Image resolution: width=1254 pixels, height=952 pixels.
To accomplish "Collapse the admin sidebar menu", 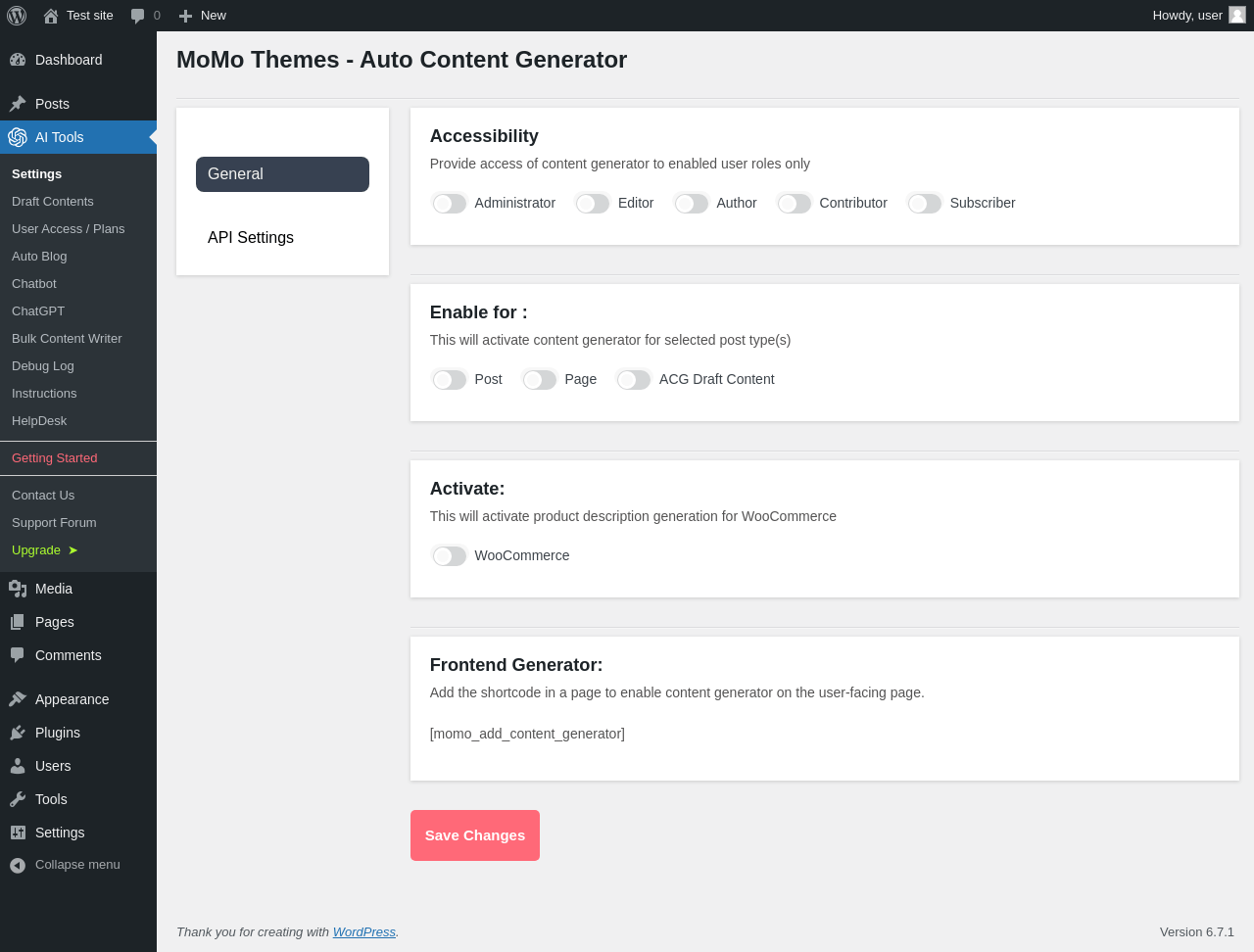I will coord(77,865).
